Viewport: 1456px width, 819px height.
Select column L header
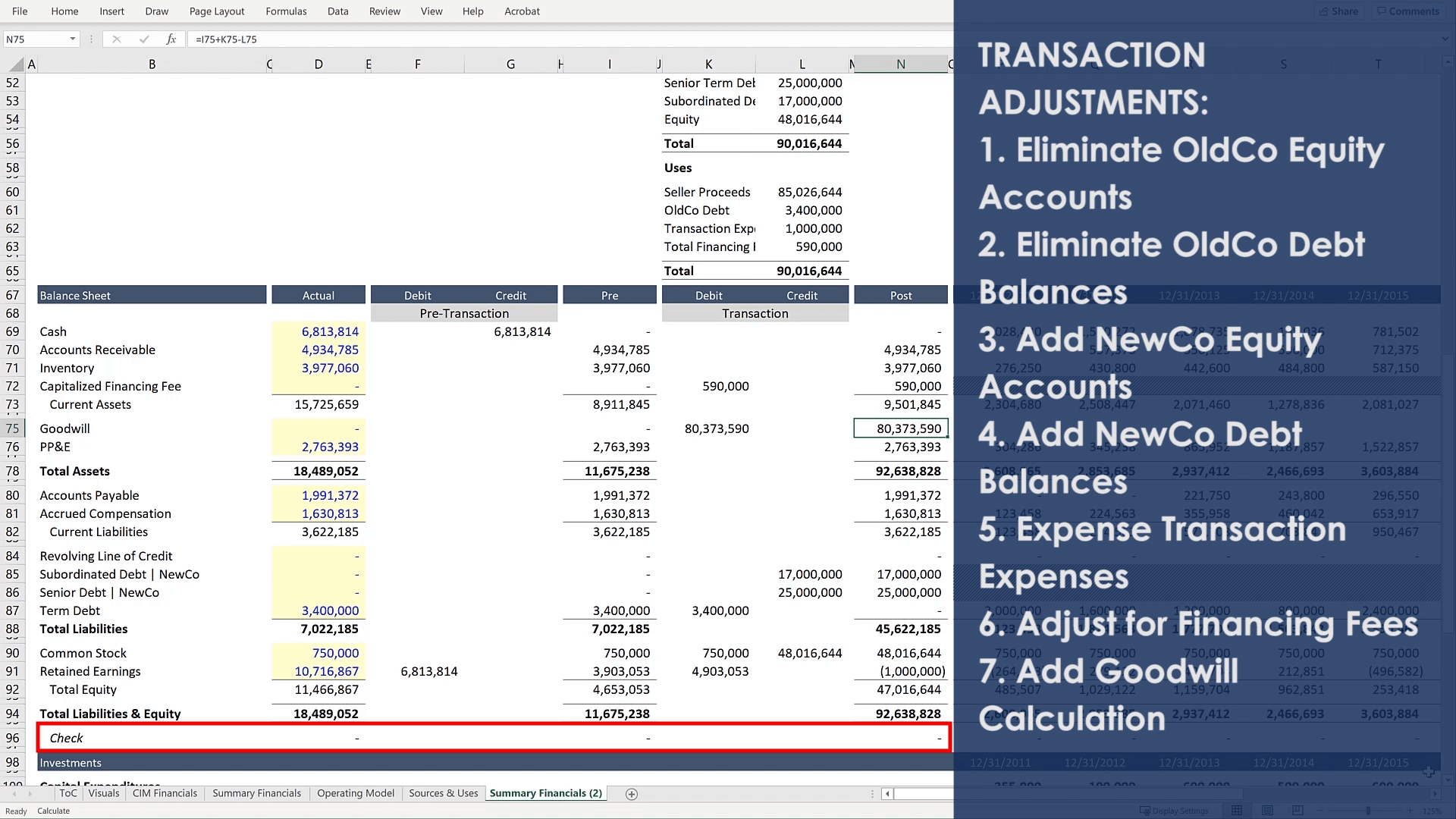click(x=802, y=64)
